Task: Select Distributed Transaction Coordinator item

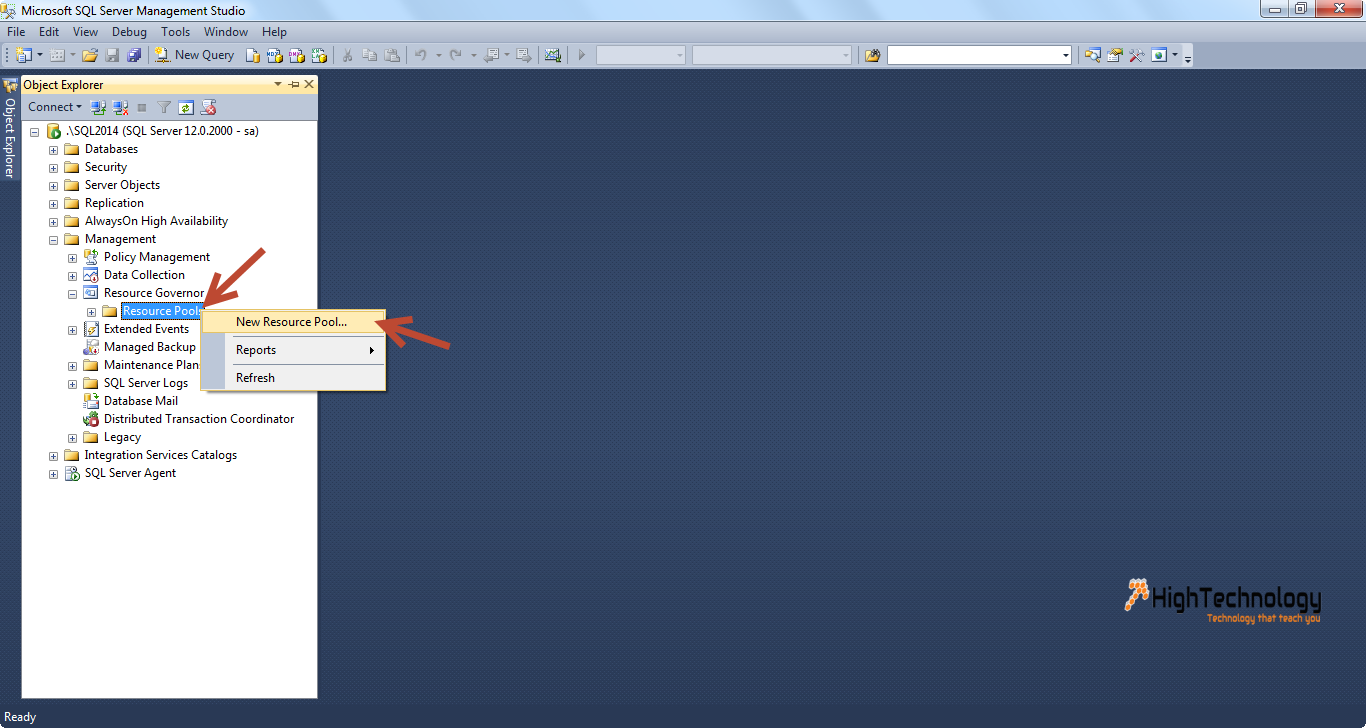Action: click(x=199, y=419)
